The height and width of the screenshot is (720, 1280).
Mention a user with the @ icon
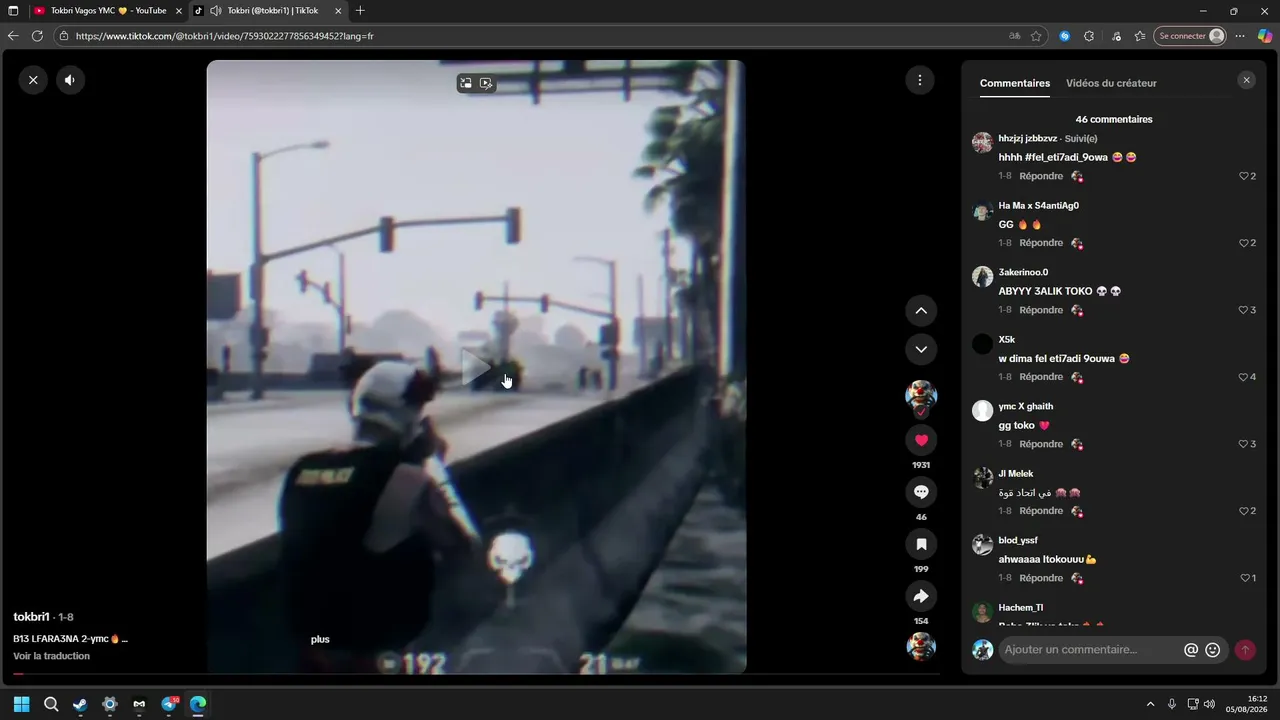(x=1191, y=650)
